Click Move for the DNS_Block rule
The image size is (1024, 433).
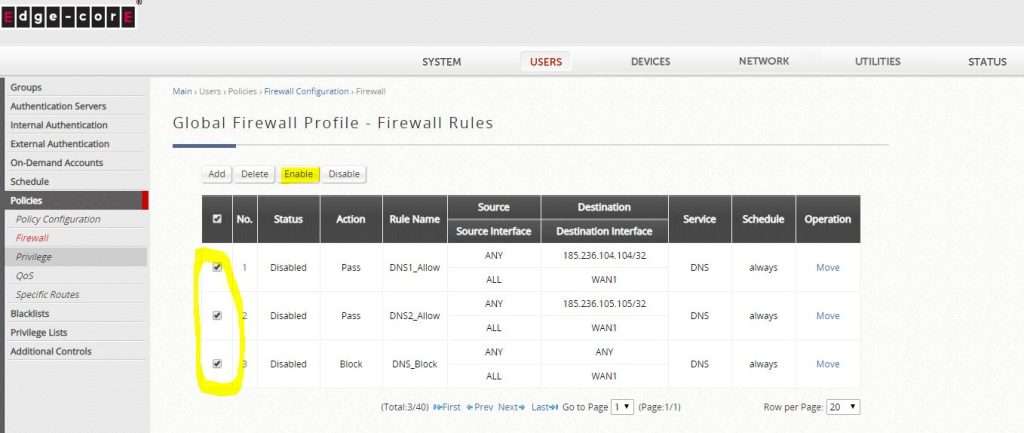[x=827, y=364]
